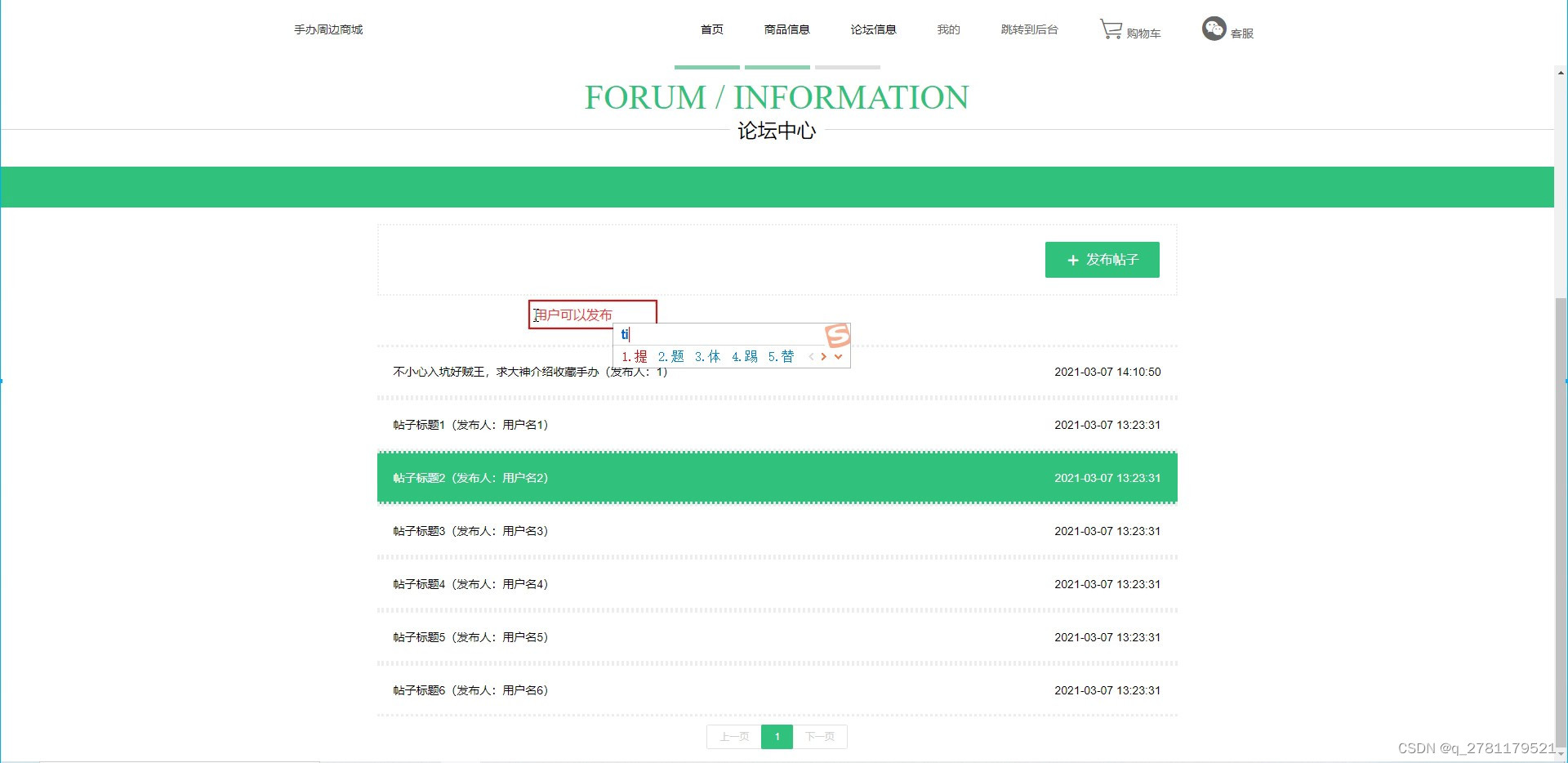This screenshot has width=1568, height=763.
Task: Open post 帖子标题5 by 用户名5
Action: [777, 637]
